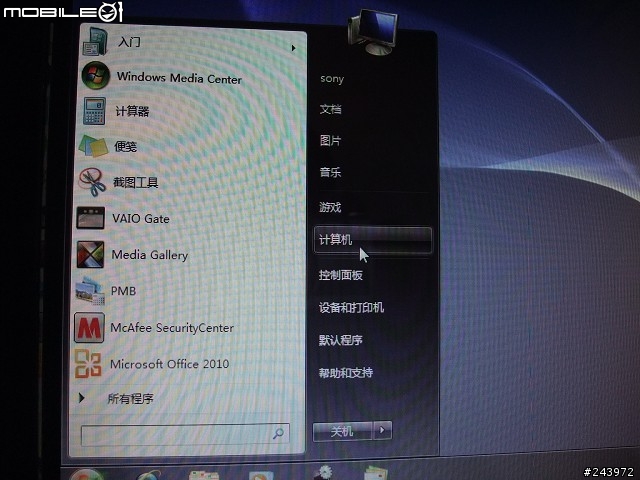Select the 截图工具 label
This screenshot has width=640, height=480.
[135, 182]
